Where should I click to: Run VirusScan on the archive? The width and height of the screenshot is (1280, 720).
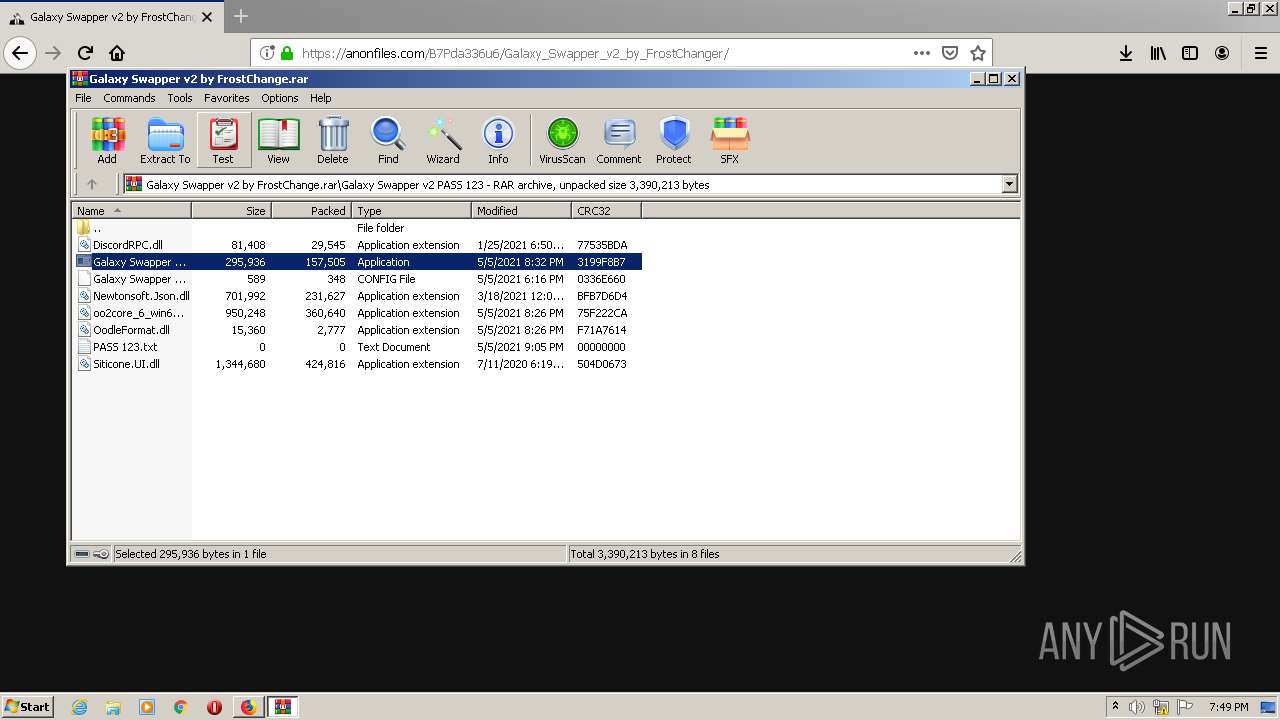562,140
